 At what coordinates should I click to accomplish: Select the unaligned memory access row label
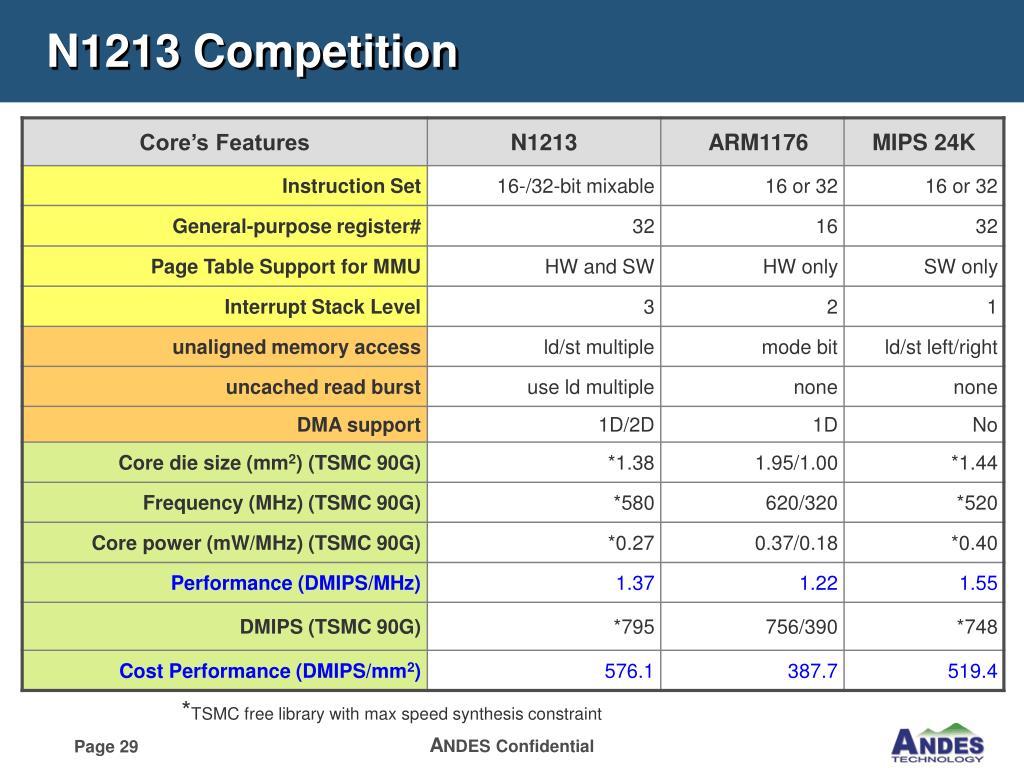296,347
